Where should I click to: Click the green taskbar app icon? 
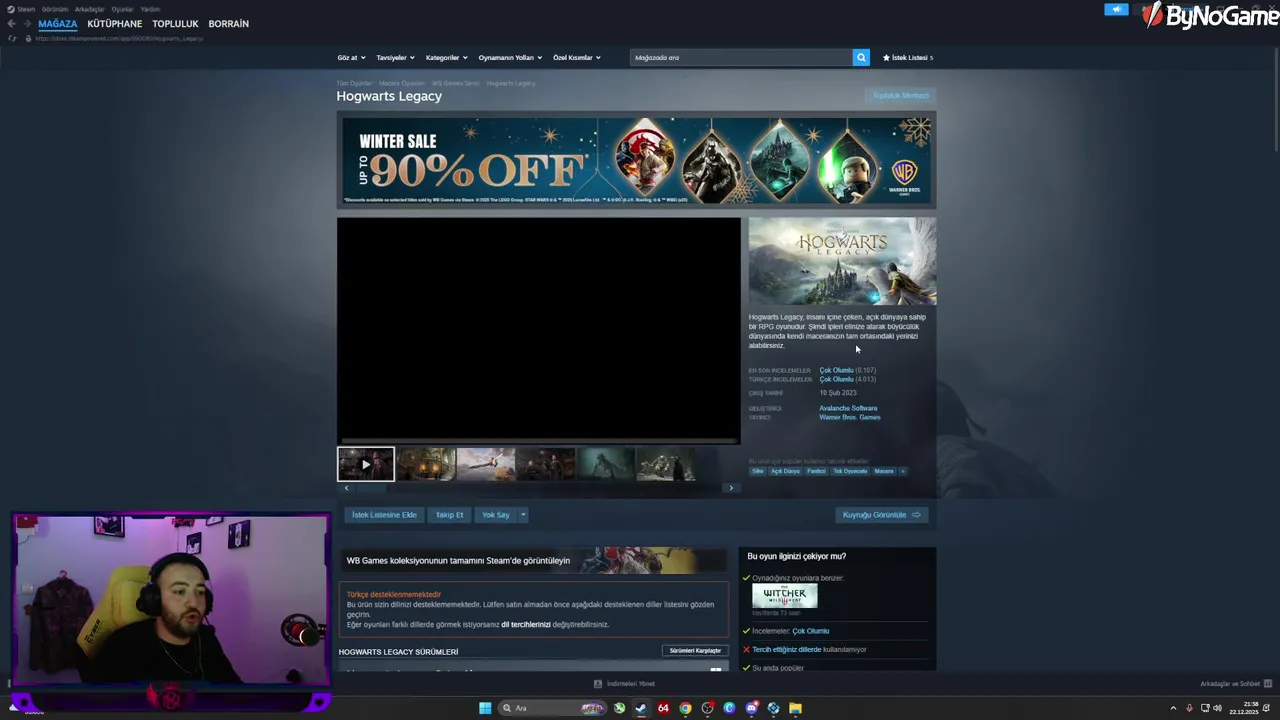click(619, 708)
